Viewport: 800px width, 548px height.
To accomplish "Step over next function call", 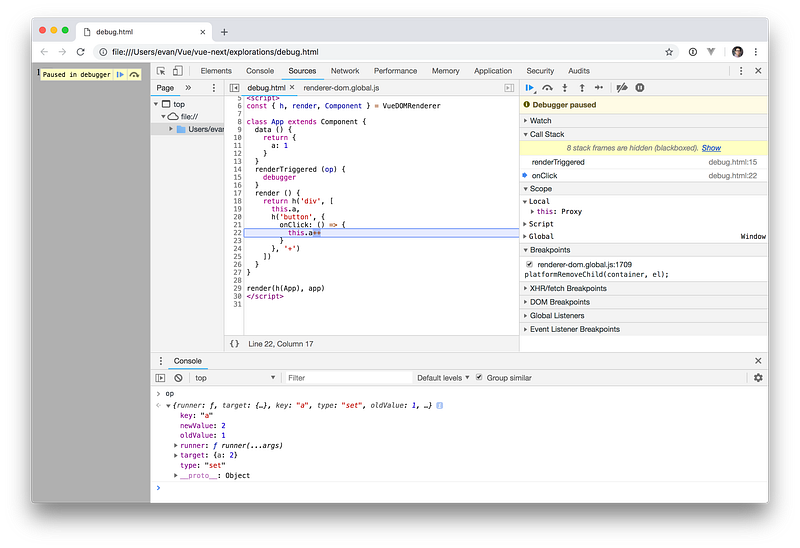I will tap(547, 88).
